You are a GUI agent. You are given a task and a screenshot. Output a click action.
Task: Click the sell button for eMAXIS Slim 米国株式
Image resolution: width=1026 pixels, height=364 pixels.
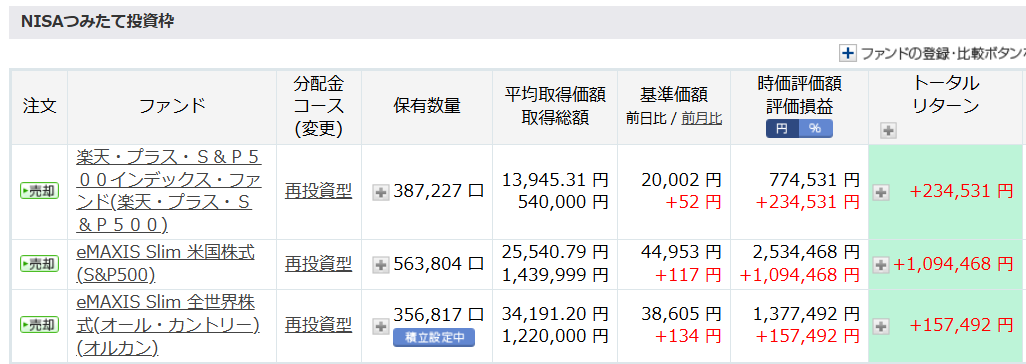[x=39, y=264]
